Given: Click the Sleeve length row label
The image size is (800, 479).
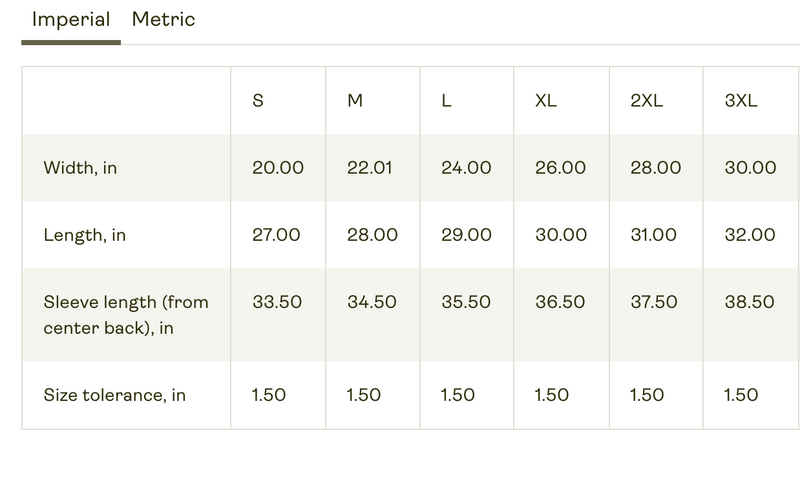Looking at the screenshot, I should coord(126,315).
